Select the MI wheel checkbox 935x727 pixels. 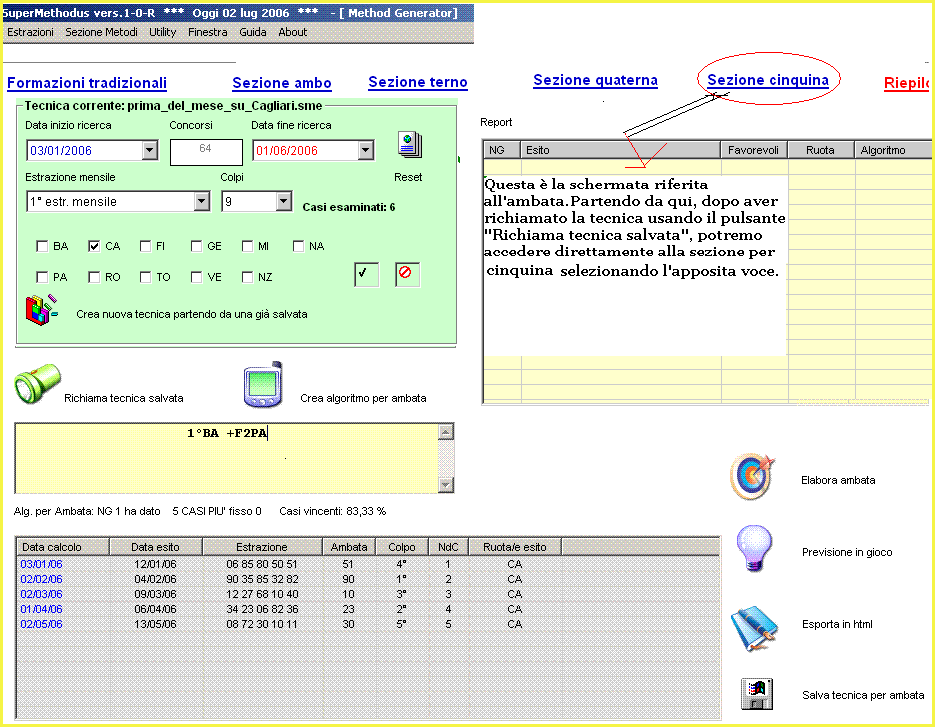247,246
